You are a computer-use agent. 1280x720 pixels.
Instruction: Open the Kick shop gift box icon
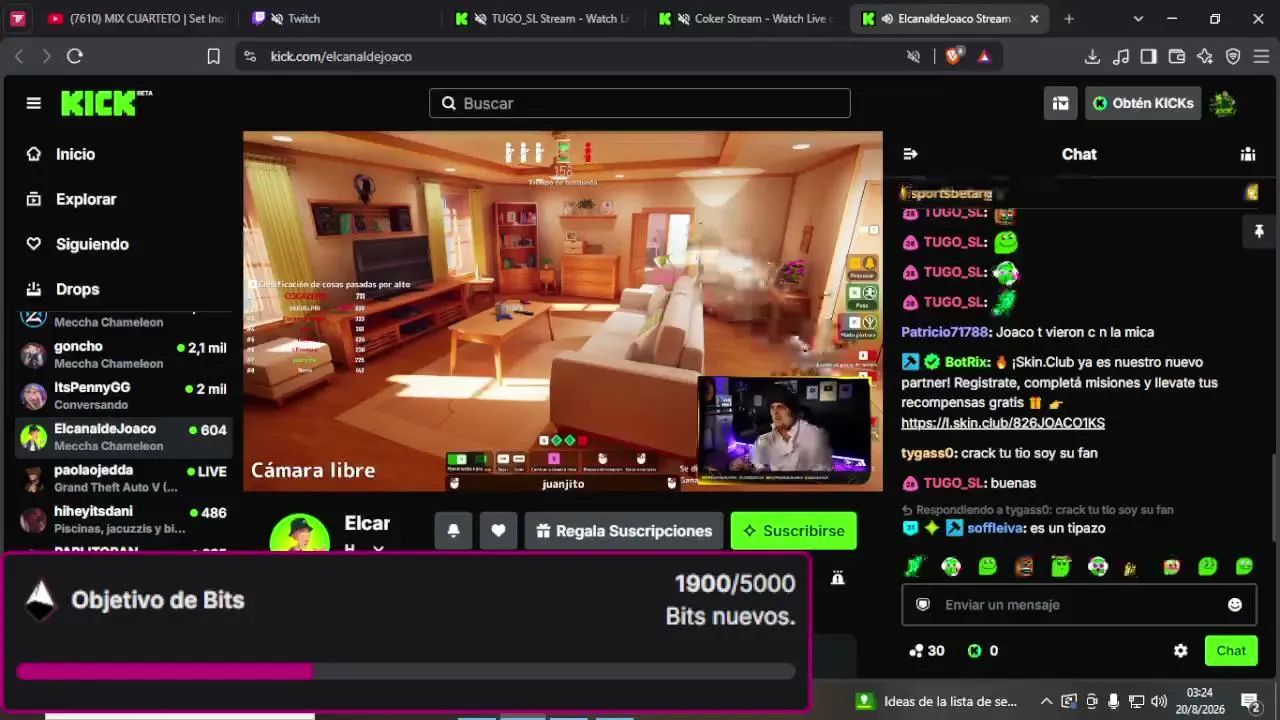(x=1060, y=103)
